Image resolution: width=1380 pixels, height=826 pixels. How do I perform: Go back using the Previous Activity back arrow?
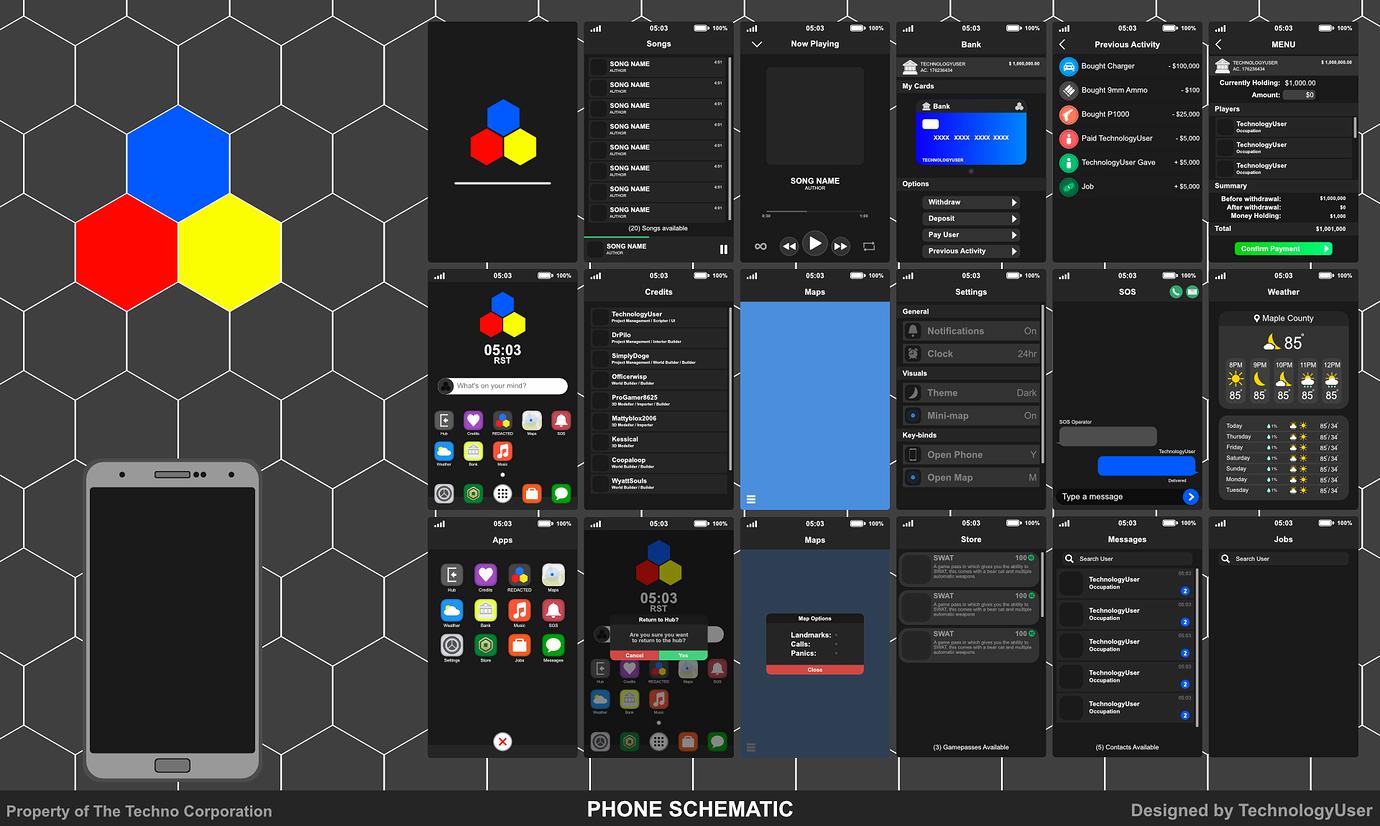coord(1063,44)
